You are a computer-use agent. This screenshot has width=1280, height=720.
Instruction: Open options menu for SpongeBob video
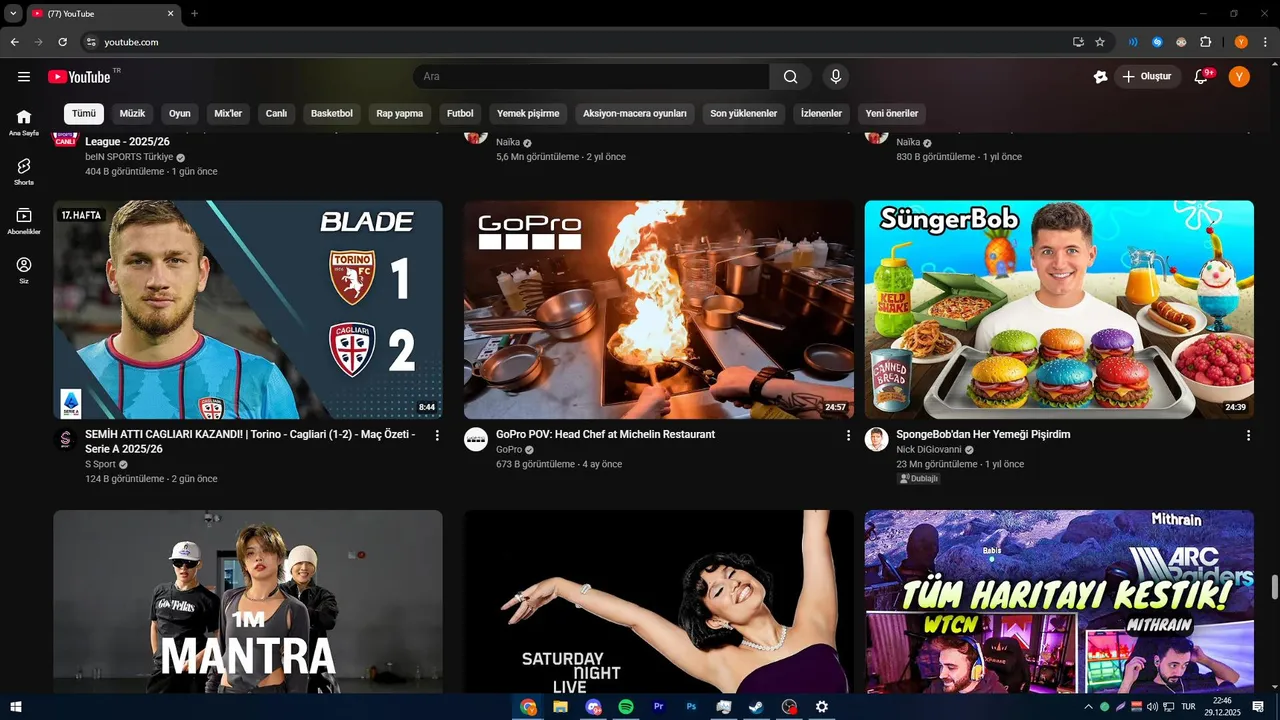[x=1248, y=435]
